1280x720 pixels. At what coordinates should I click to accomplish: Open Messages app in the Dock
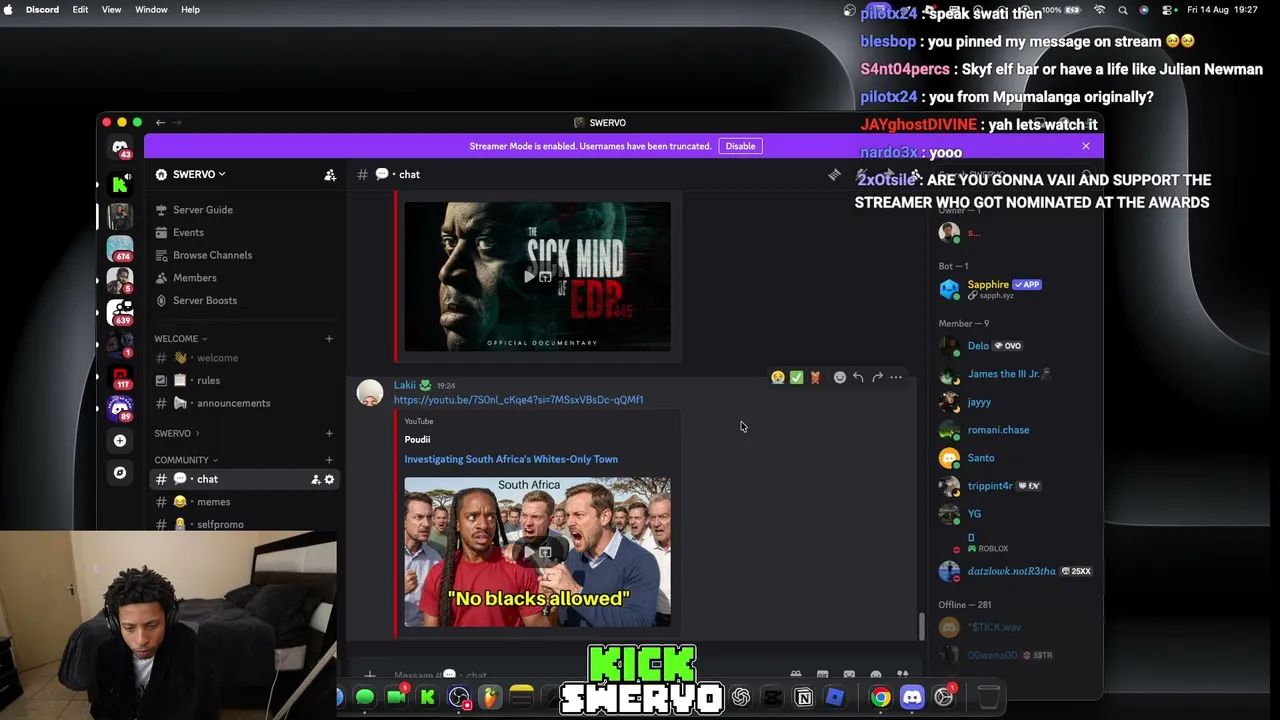[364, 698]
